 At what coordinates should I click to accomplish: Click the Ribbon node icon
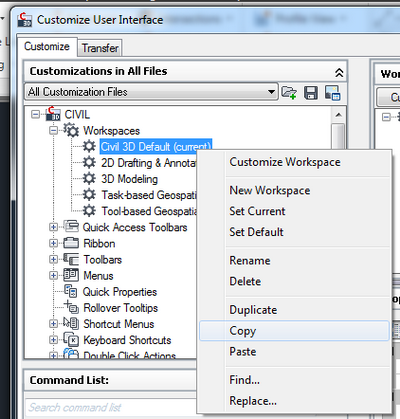[71, 243]
